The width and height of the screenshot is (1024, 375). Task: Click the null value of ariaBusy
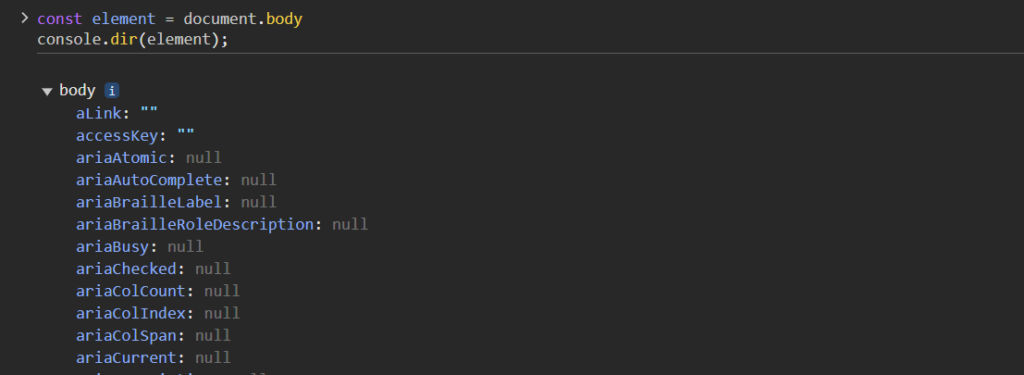click(x=185, y=247)
